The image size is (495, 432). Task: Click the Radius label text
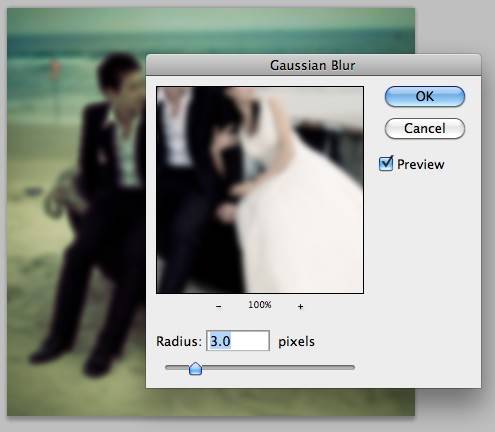[x=179, y=341]
